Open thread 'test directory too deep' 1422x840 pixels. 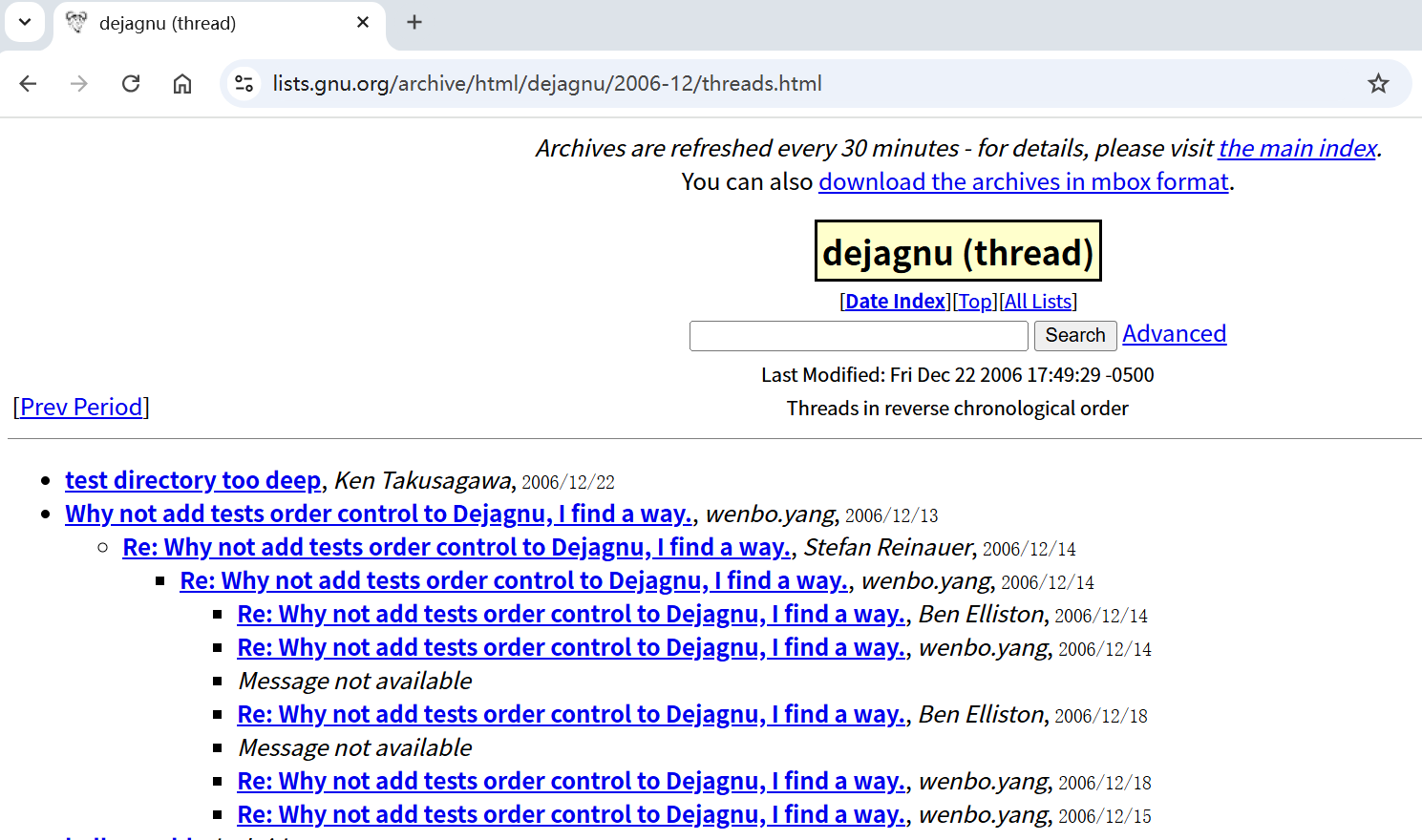[x=193, y=480]
